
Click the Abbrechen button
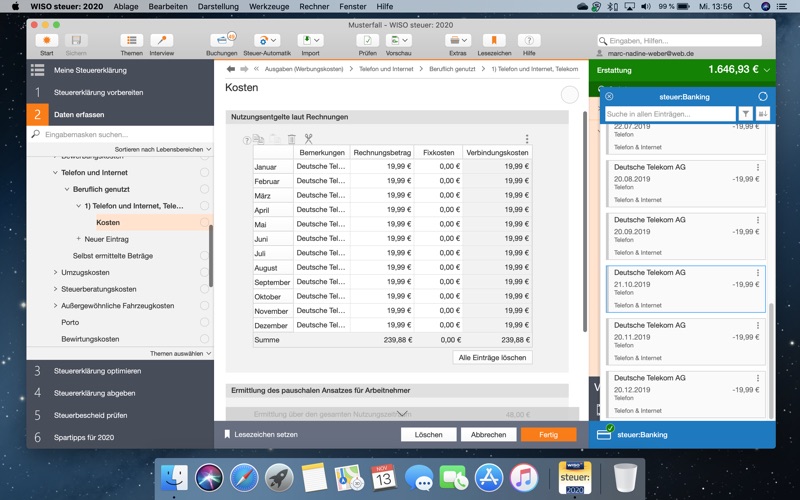click(488, 434)
